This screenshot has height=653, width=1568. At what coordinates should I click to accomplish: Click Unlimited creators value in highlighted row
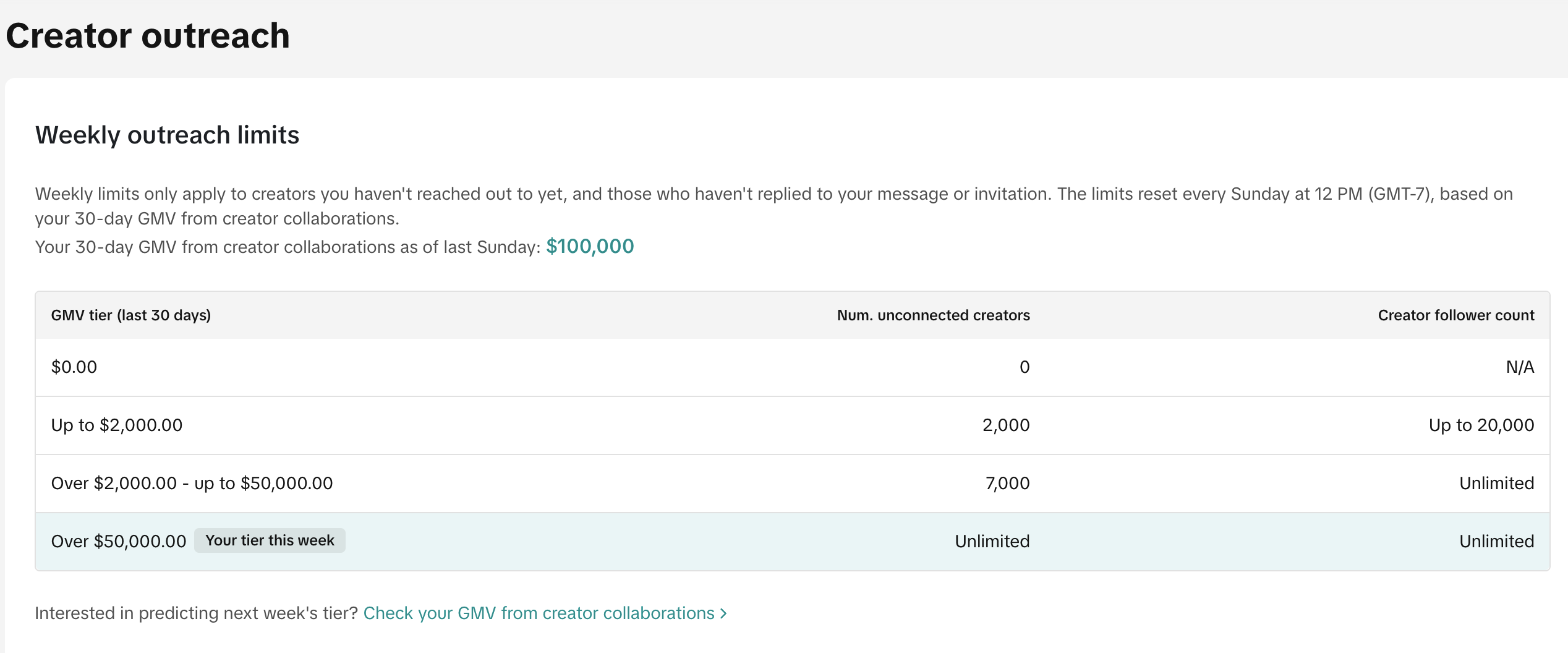click(x=992, y=542)
